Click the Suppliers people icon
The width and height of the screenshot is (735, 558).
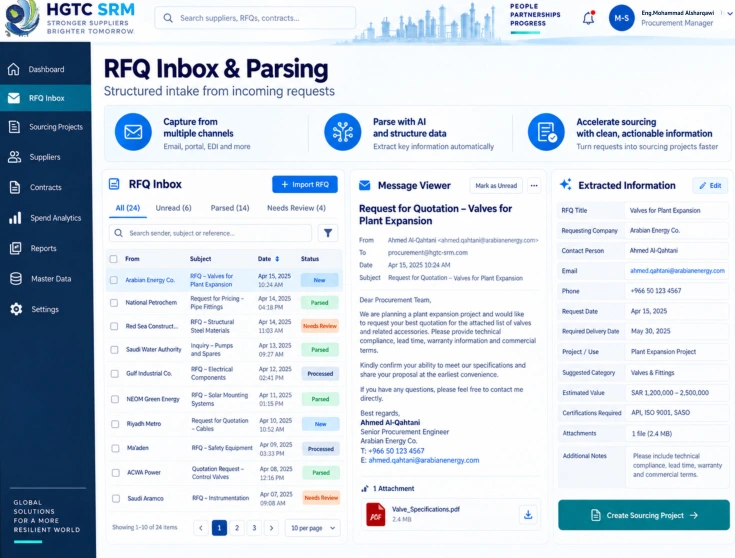tap(14, 157)
